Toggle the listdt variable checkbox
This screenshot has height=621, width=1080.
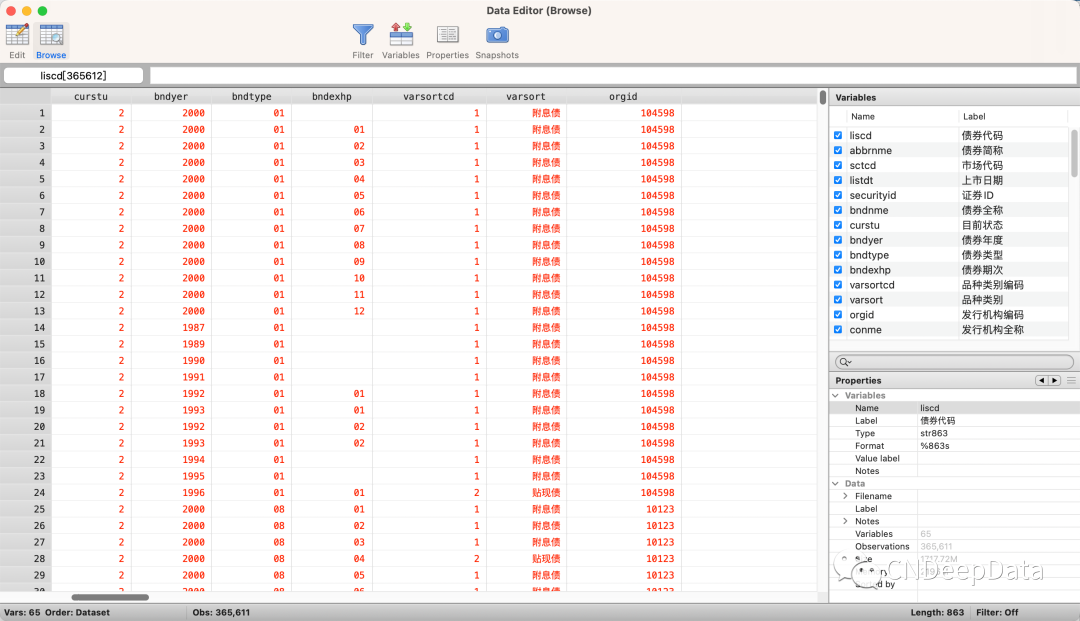(x=838, y=180)
